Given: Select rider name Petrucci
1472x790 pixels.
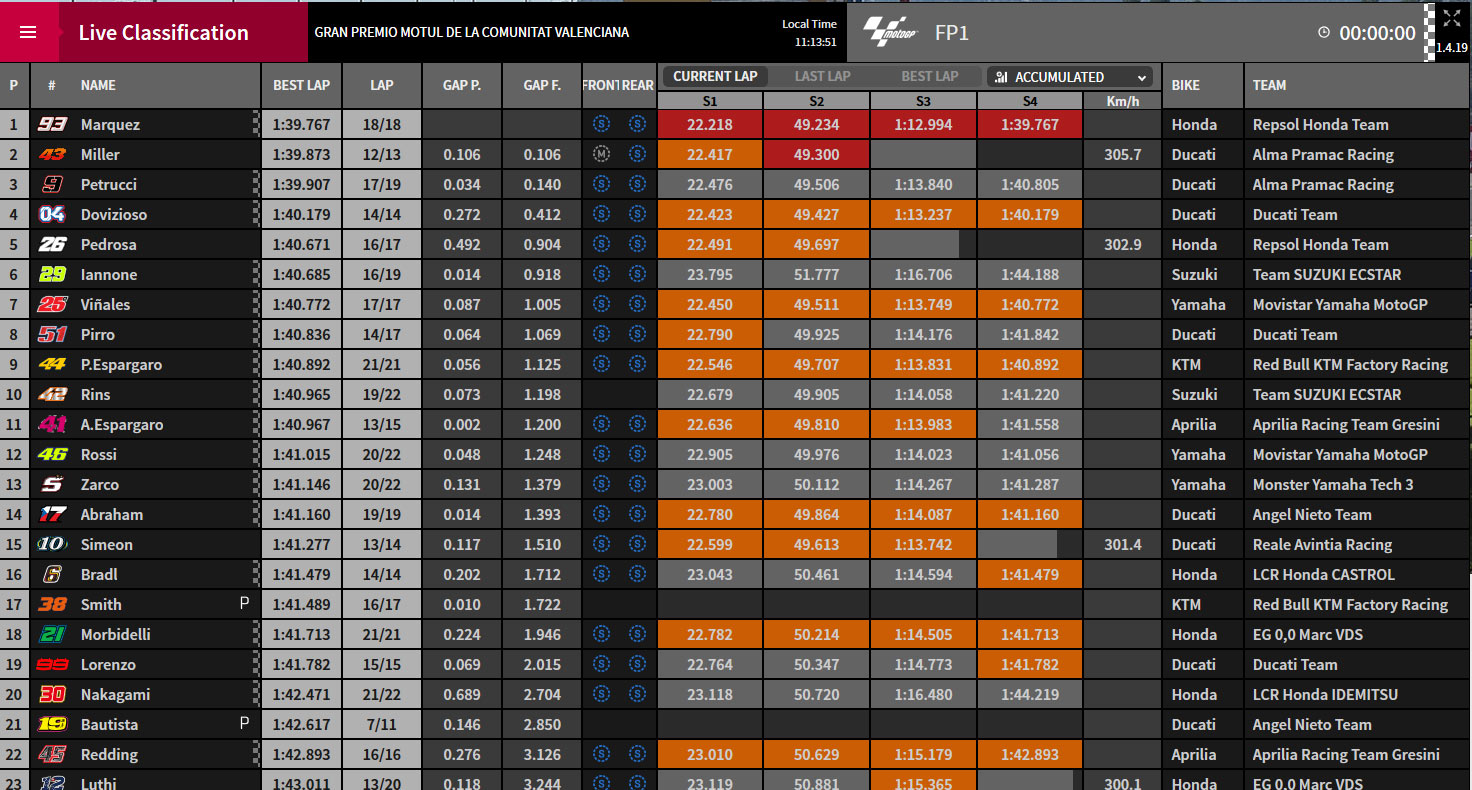Looking at the screenshot, I should click(109, 184).
